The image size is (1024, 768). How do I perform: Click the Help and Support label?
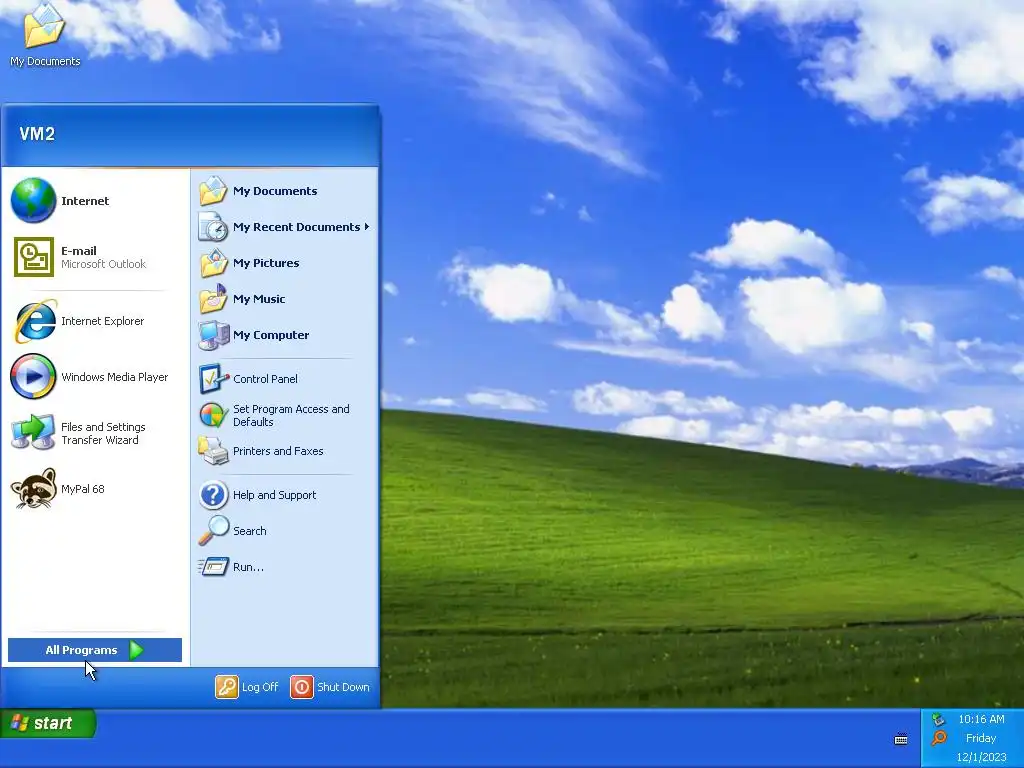(274, 495)
